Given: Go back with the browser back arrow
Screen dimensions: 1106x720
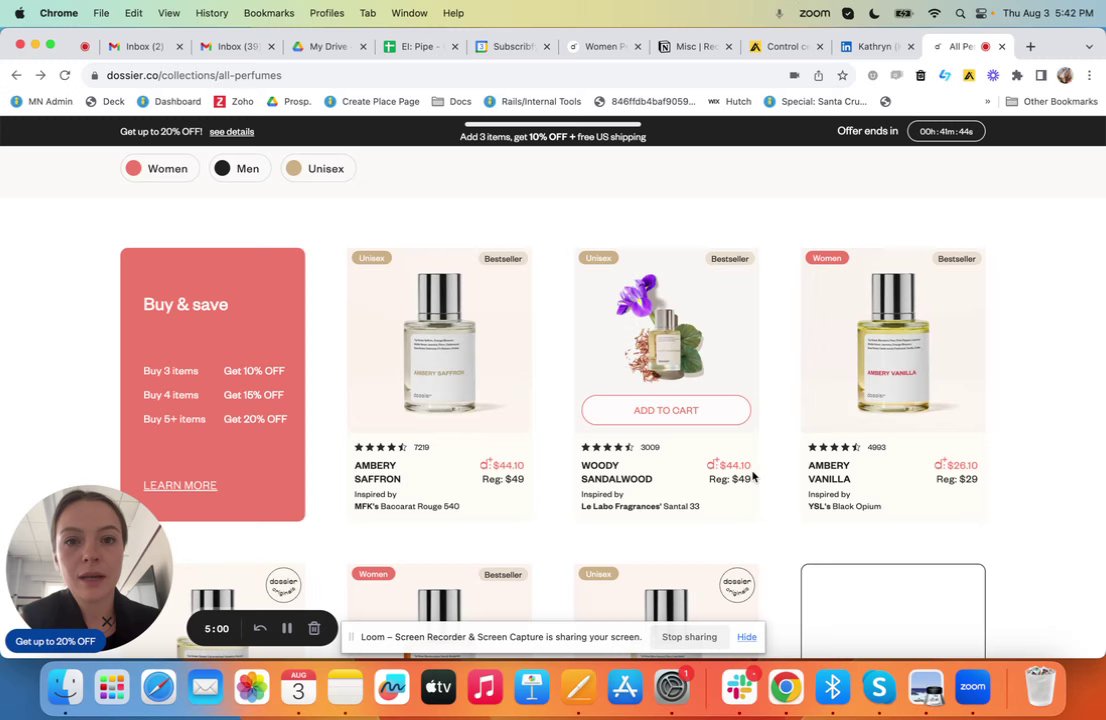Looking at the screenshot, I should (x=16, y=75).
